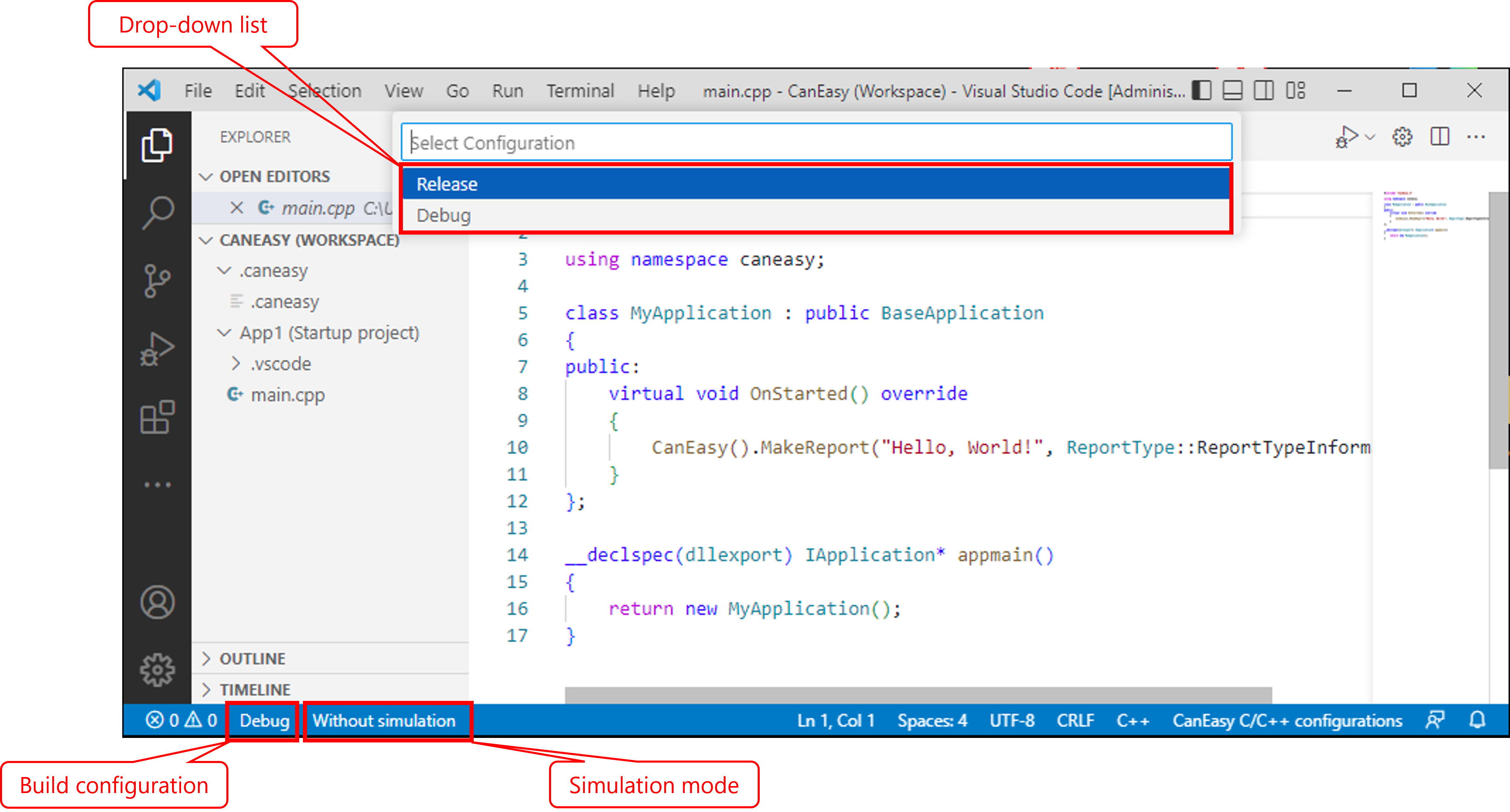
Task: Open the run dropdown arrow next to debug icon
Action: [1370, 138]
